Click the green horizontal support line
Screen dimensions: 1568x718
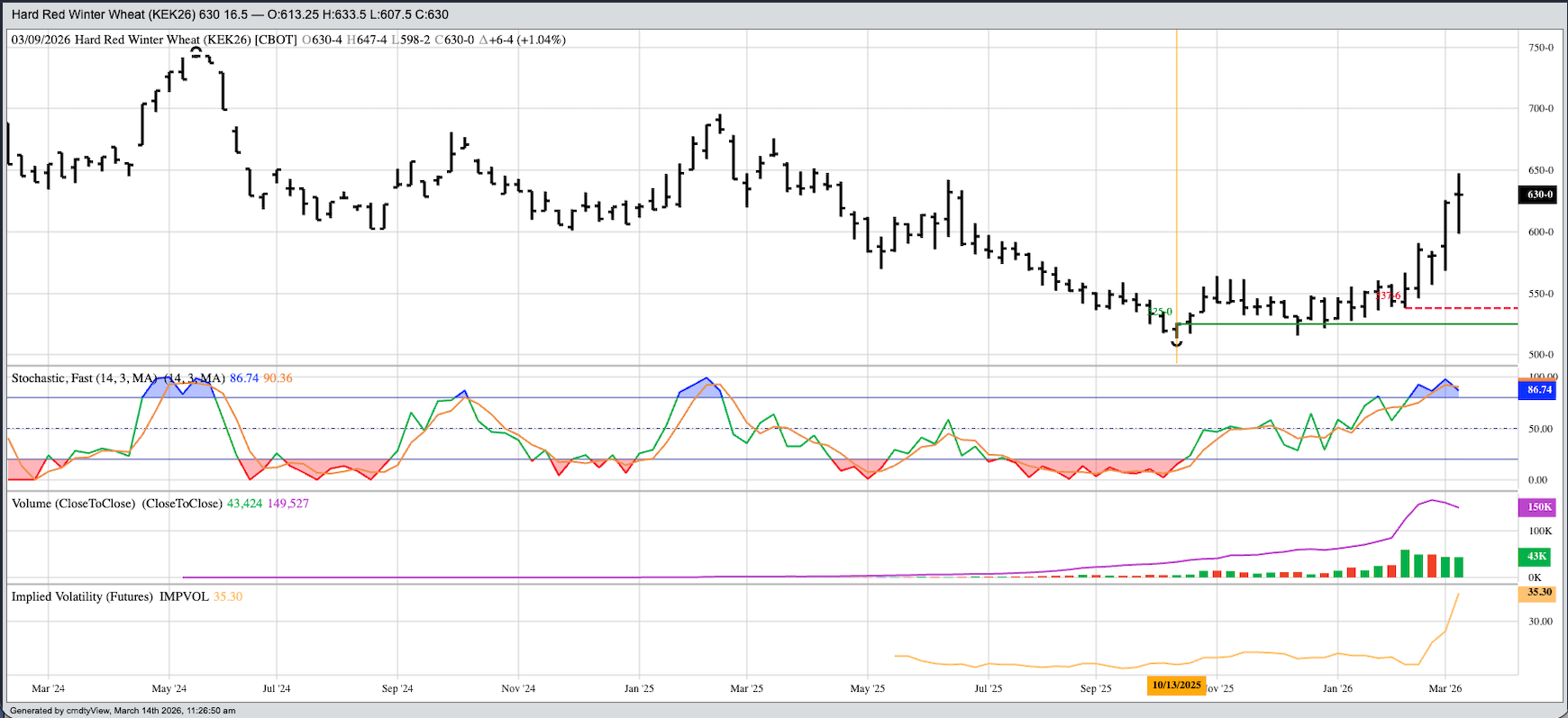click(x=1352, y=323)
